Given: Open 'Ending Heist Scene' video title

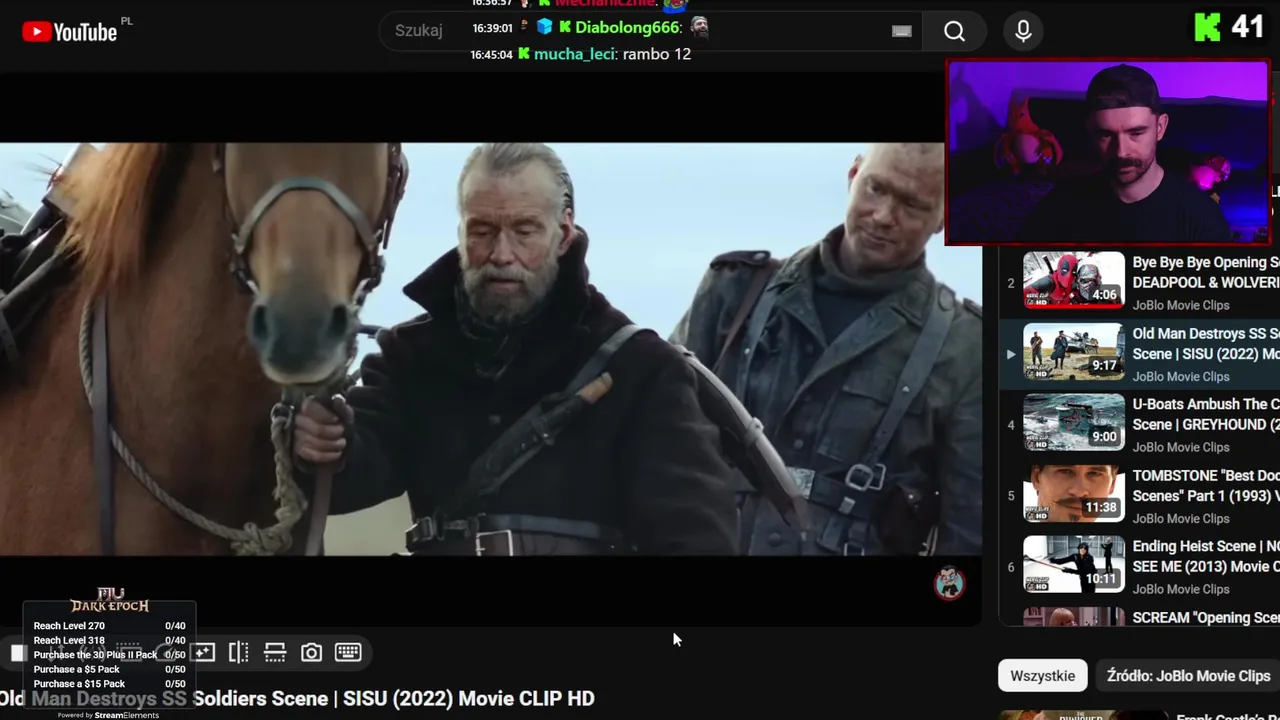Looking at the screenshot, I should click(1206, 556).
